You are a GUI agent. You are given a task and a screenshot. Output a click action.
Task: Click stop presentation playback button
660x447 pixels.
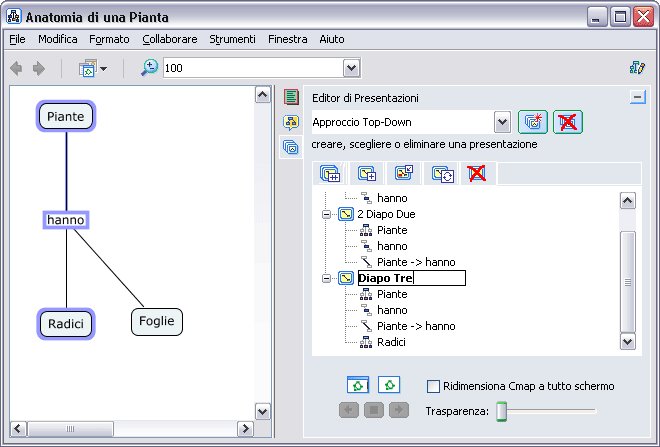[374, 410]
